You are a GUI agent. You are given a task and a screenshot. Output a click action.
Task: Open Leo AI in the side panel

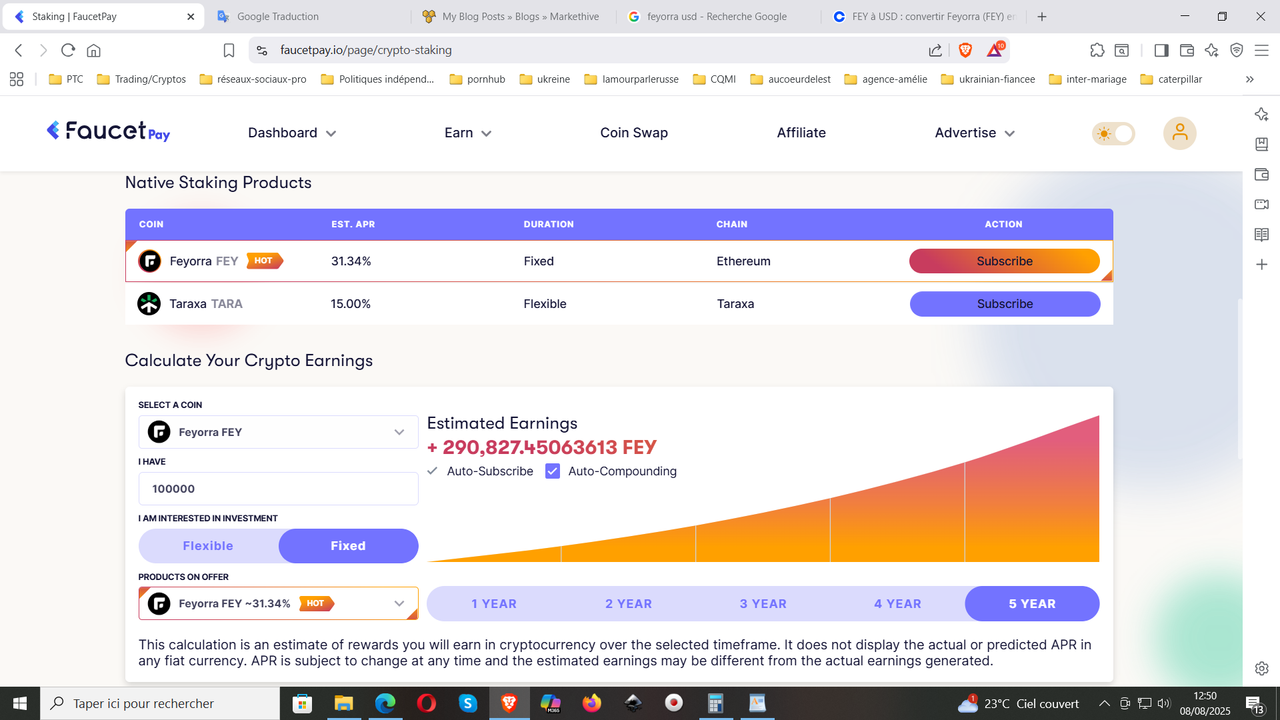(1262, 114)
